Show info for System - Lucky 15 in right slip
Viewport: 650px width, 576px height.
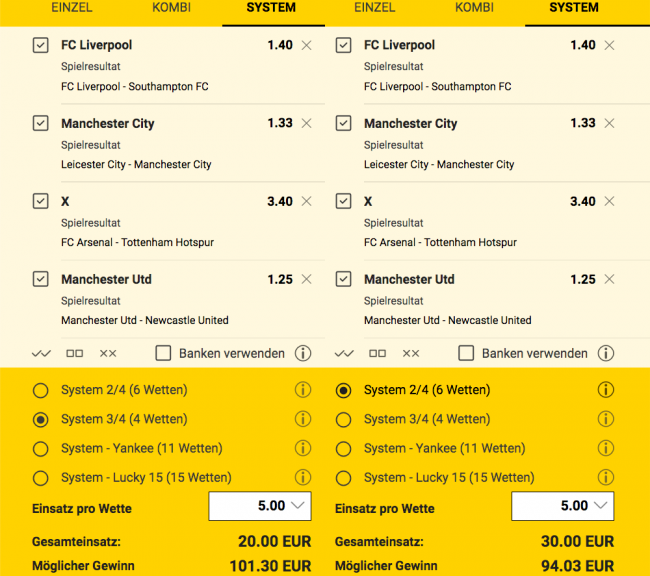[x=606, y=477]
